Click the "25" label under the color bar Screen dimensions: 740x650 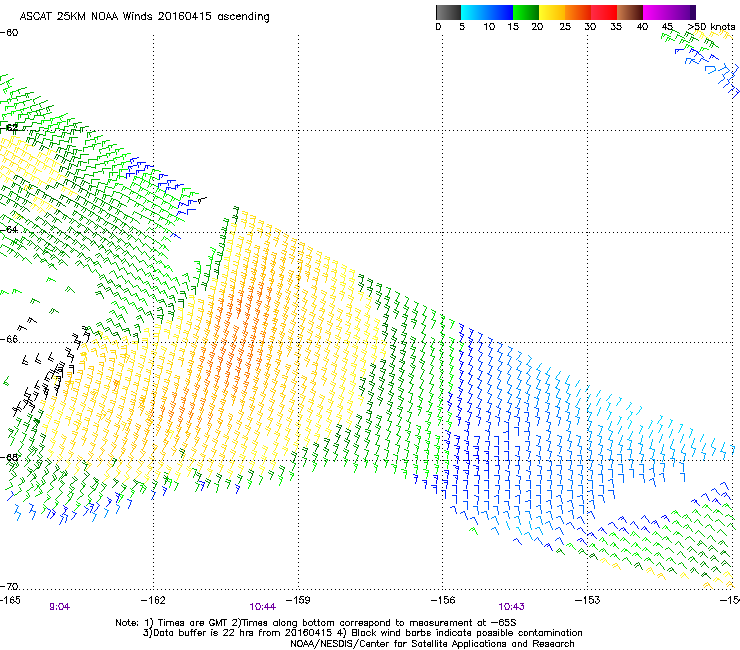565,27
